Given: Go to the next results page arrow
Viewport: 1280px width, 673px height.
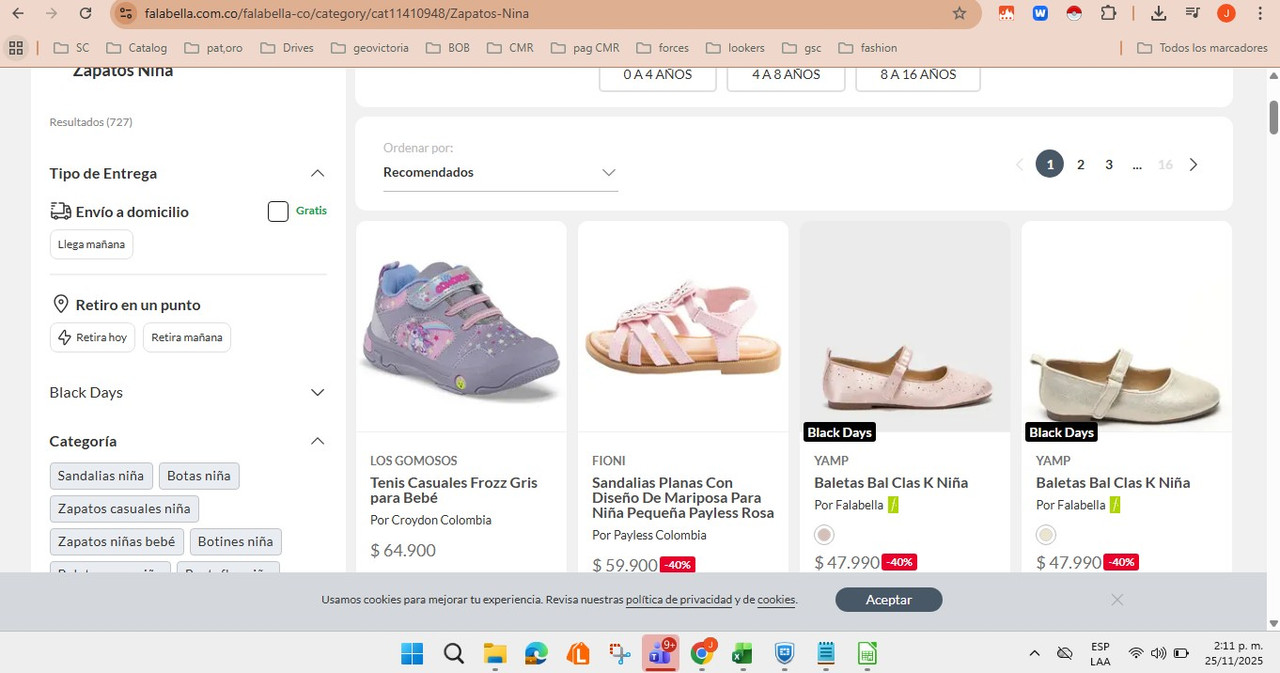Looking at the screenshot, I should tap(1193, 165).
